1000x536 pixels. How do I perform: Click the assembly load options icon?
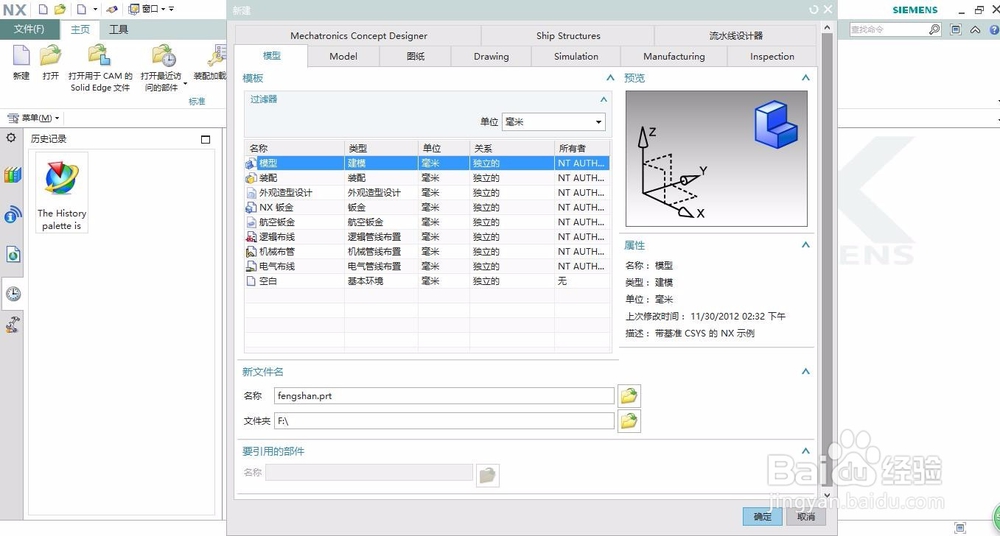217,56
